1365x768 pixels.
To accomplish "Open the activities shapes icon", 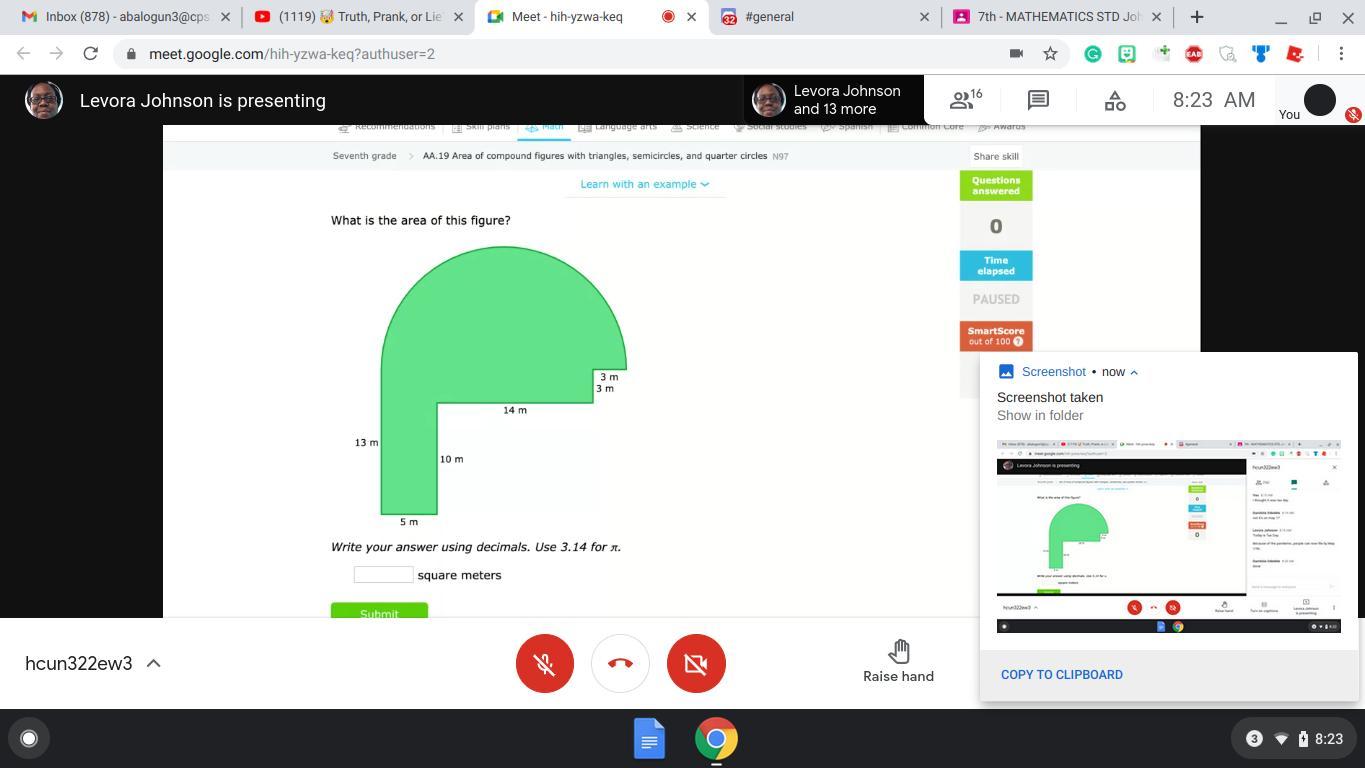I will [1115, 100].
